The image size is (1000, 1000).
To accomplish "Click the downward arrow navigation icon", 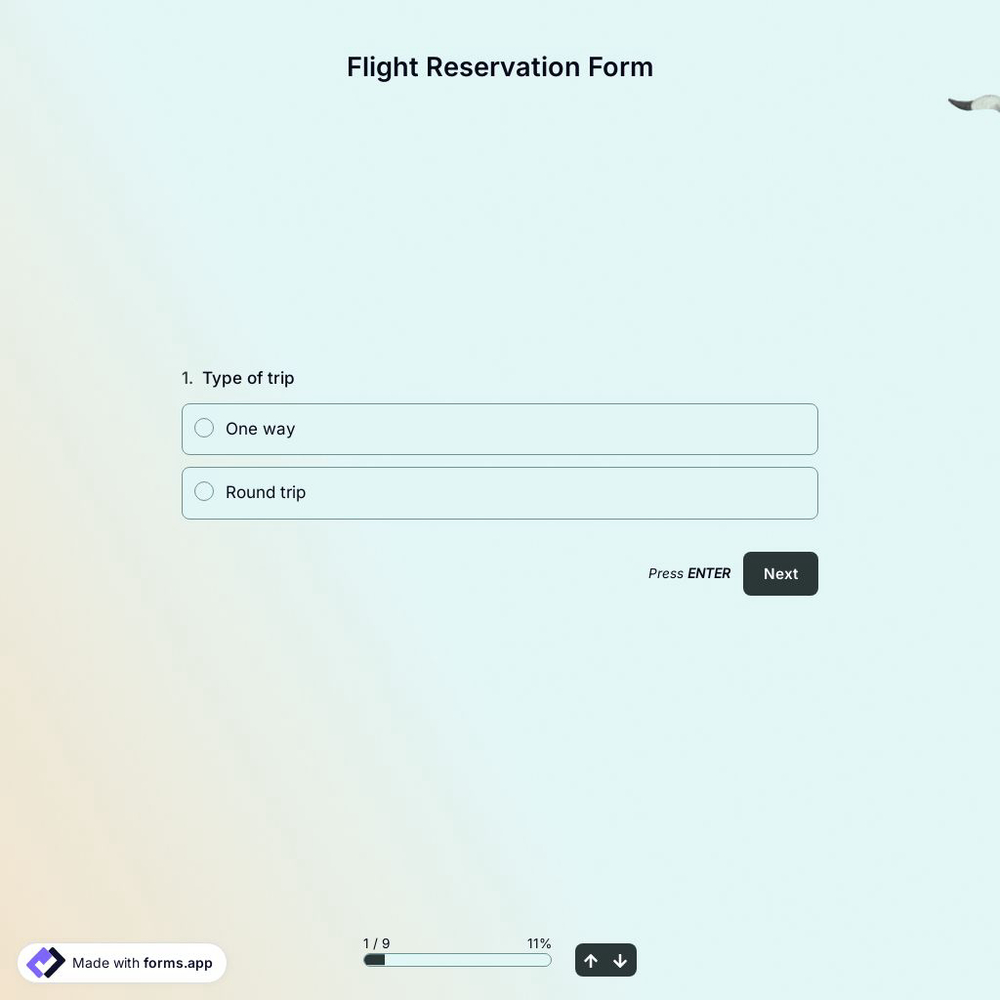I will tap(620, 959).
